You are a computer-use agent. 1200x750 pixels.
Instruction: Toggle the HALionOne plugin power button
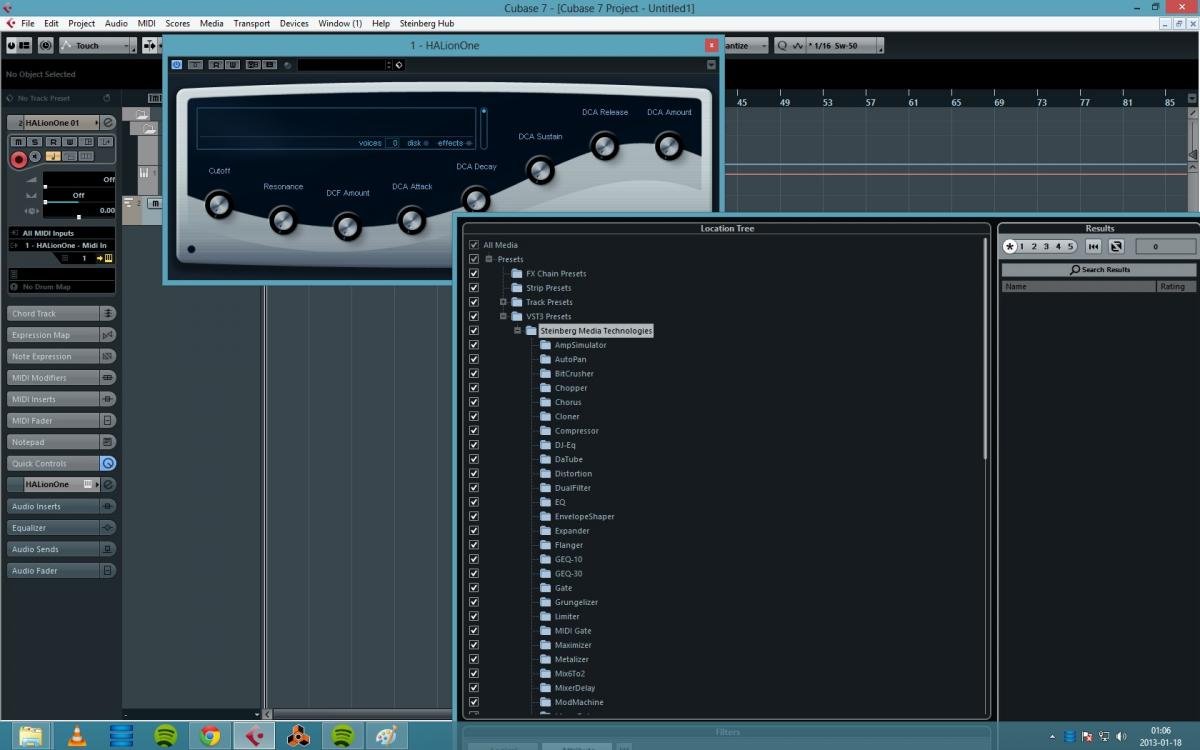(177, 65)
